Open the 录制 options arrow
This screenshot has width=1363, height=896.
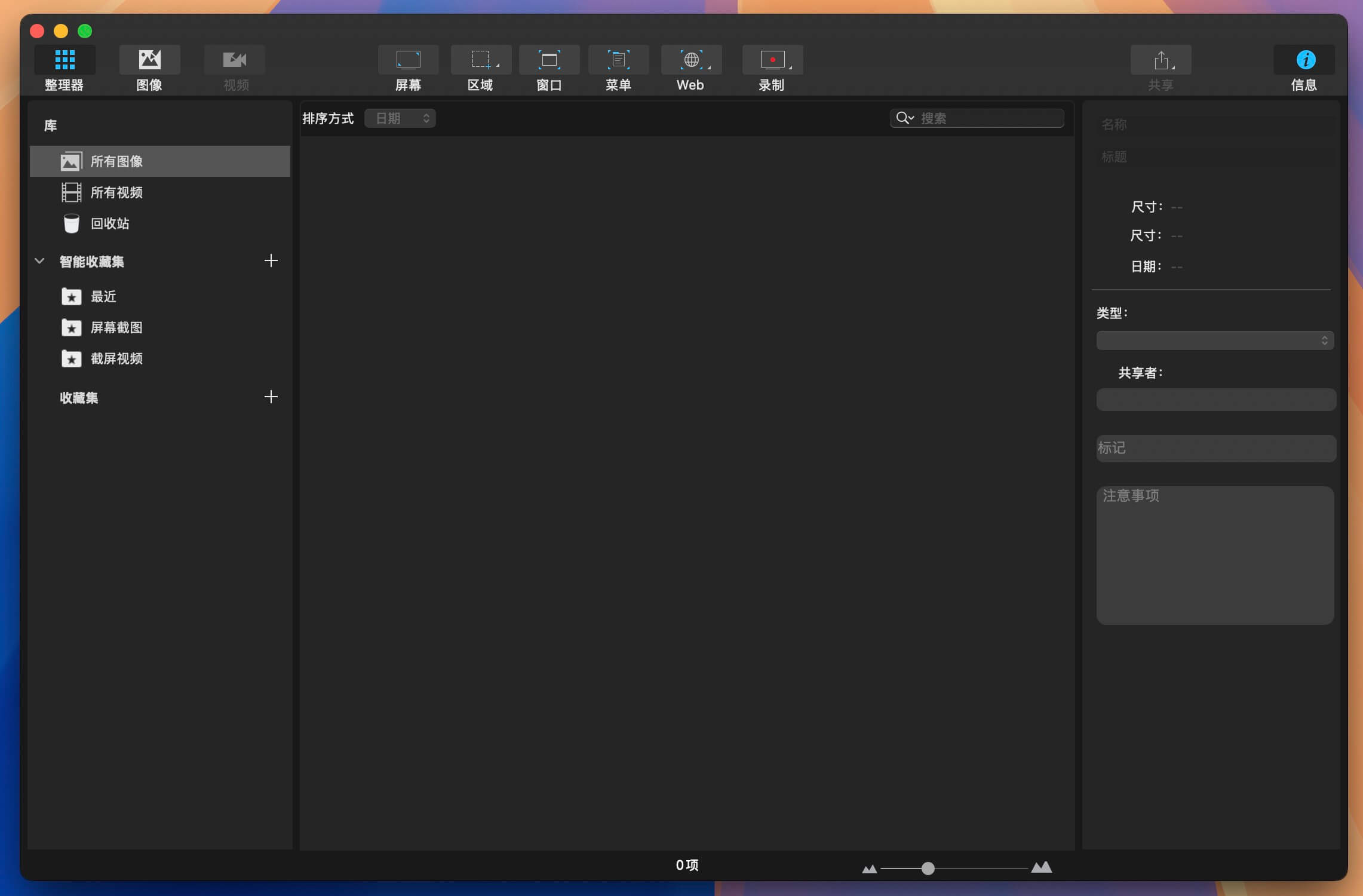pos(790,67)
